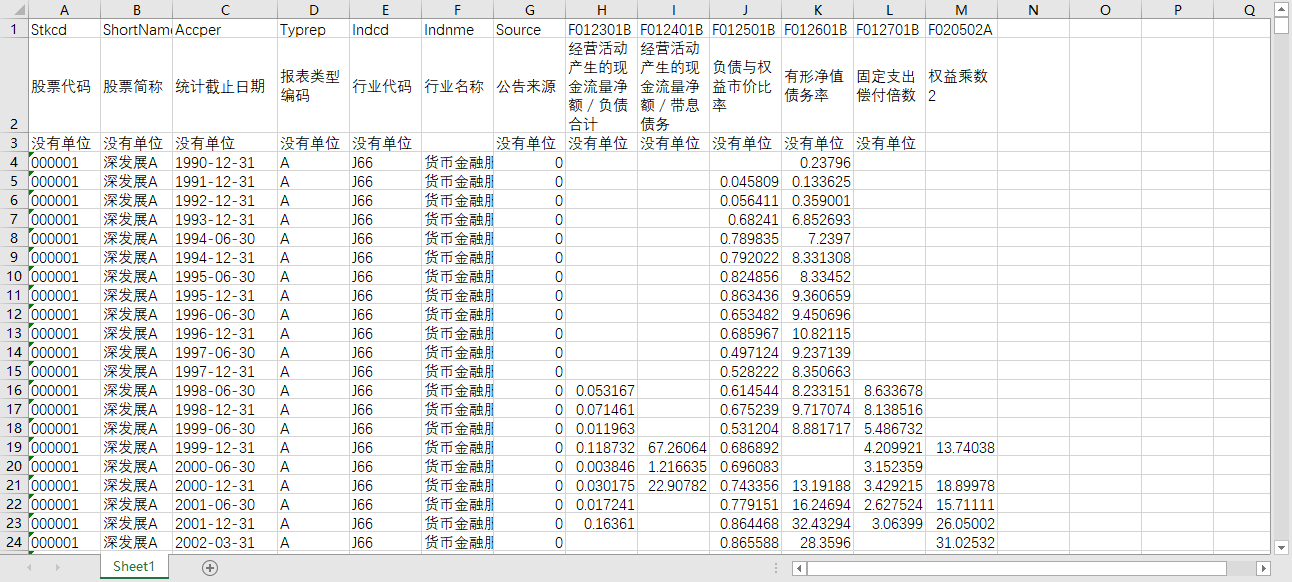
Task: Click cell containing F012701B
Action: [x=889, y=29]
